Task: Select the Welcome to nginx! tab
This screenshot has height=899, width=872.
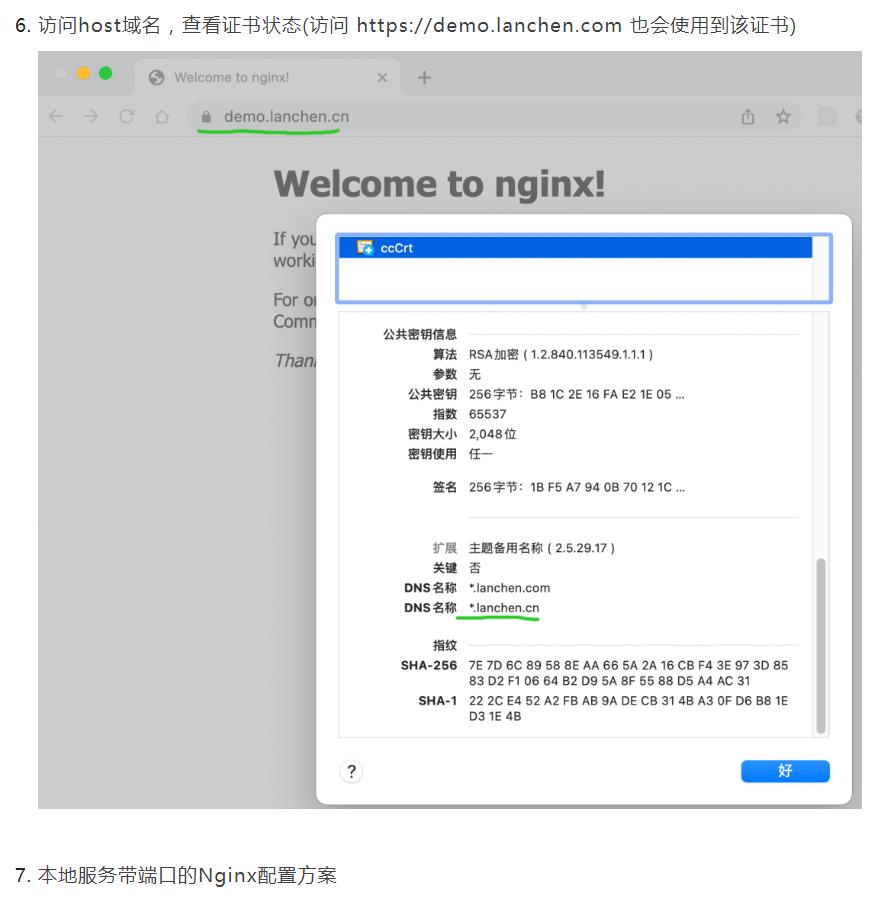Action: [267, 77]
